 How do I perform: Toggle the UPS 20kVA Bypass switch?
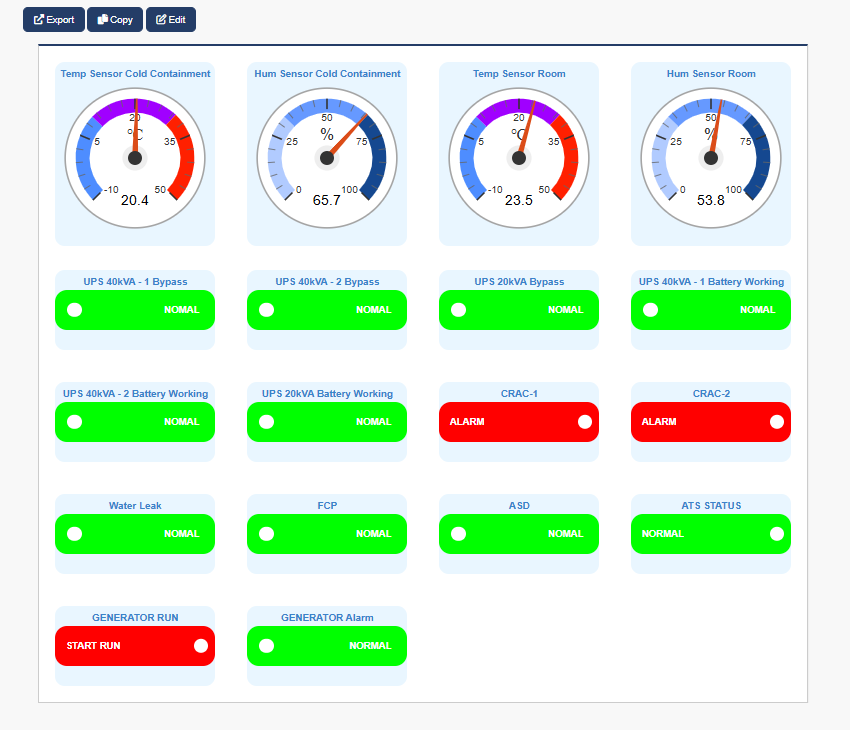pyautogui.click(x=519, y=310)
